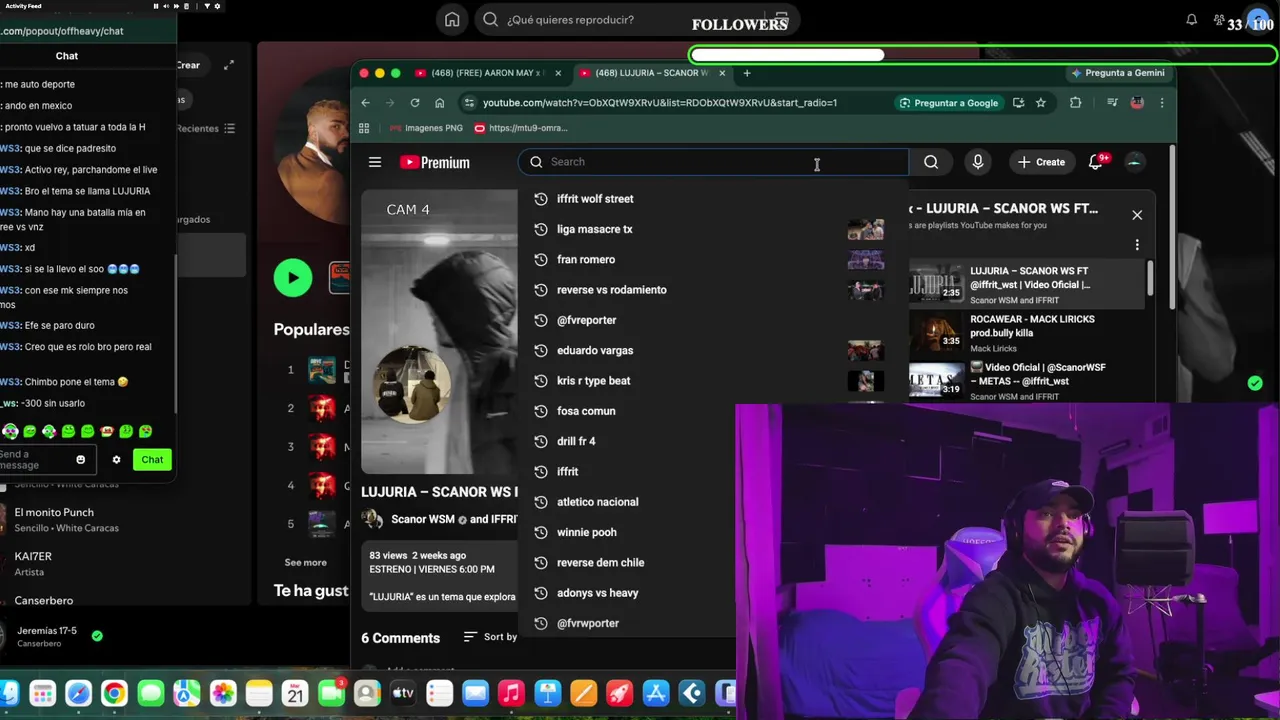Expand the Spotify library panel
1280x720 pixels.
(229, 65)
